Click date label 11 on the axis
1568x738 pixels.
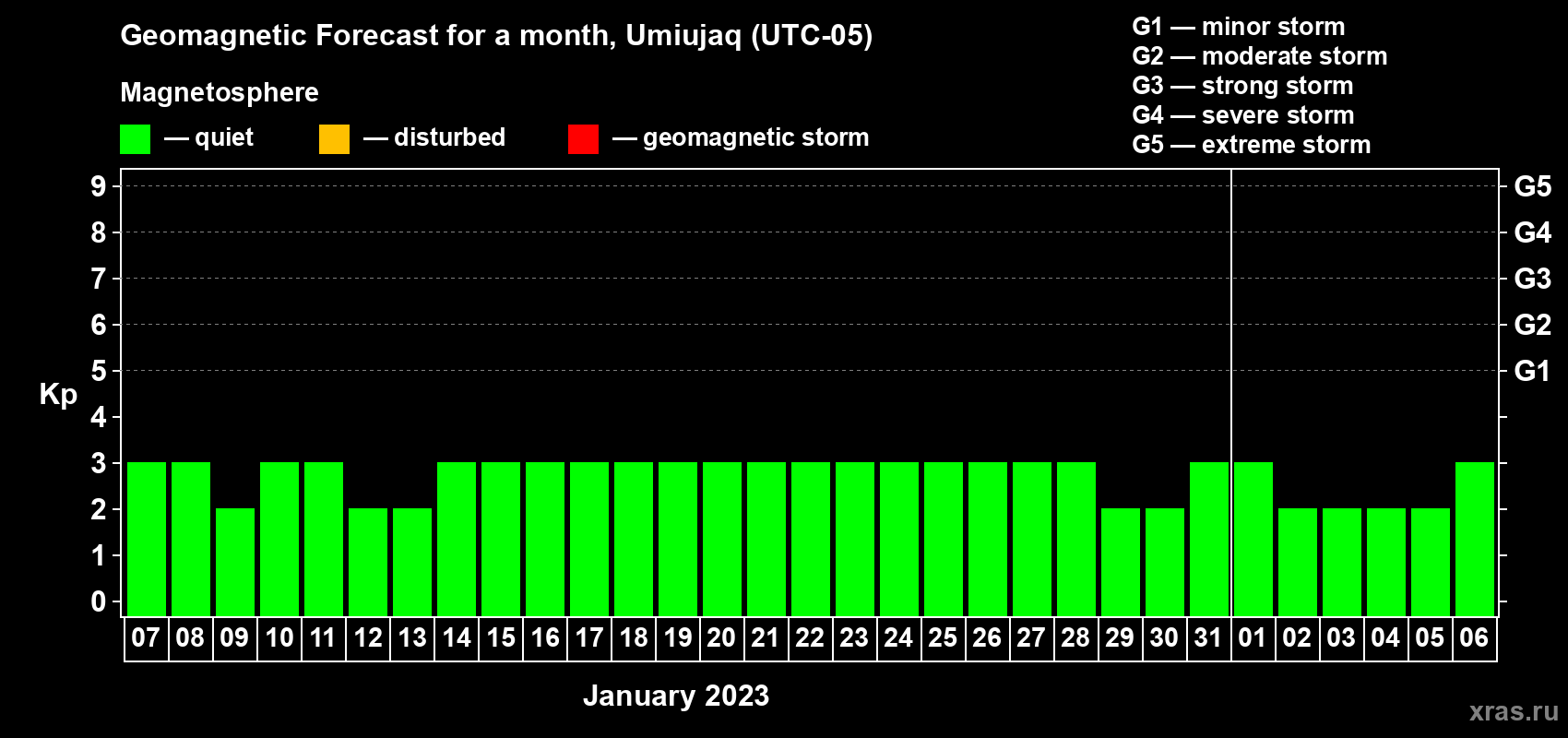(323, 638)
